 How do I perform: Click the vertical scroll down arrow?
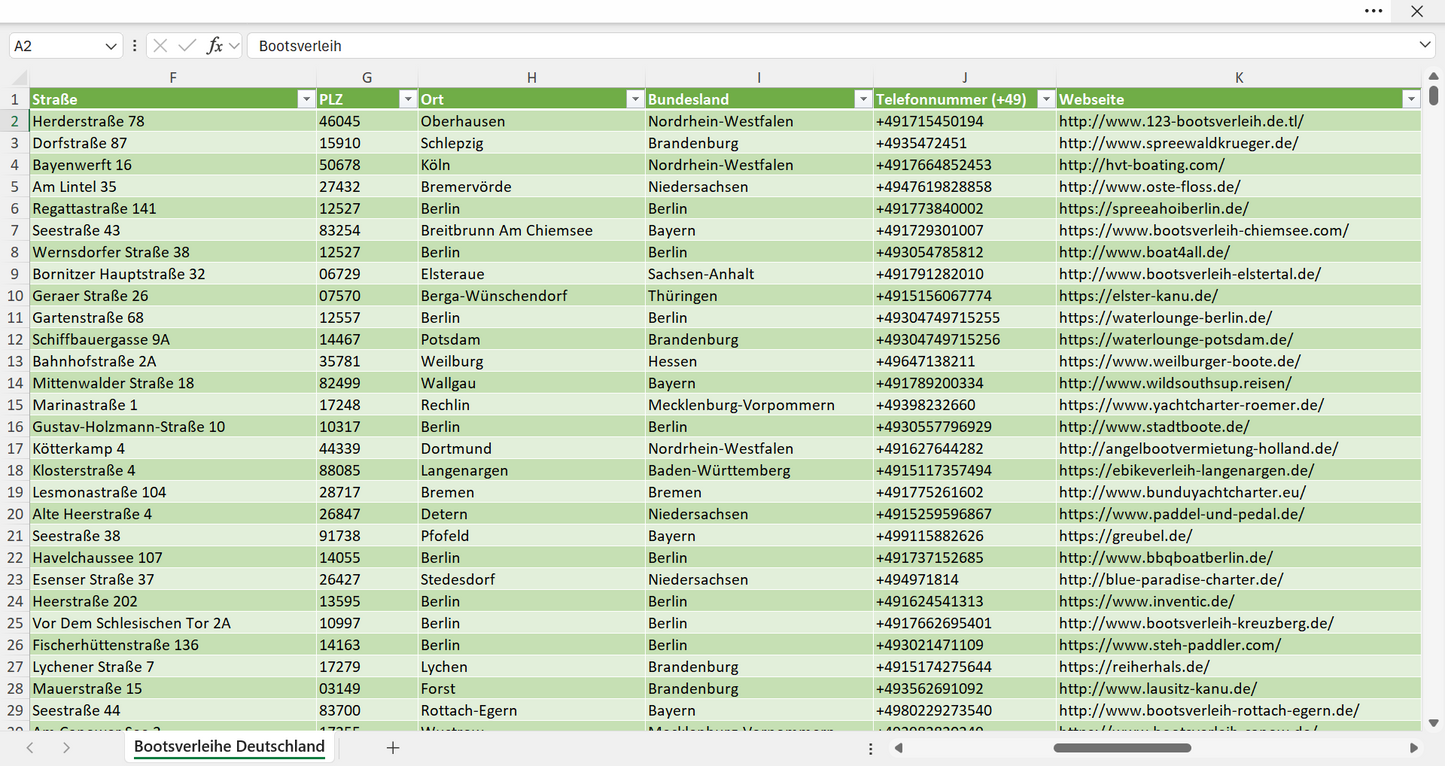point(1434,722)
